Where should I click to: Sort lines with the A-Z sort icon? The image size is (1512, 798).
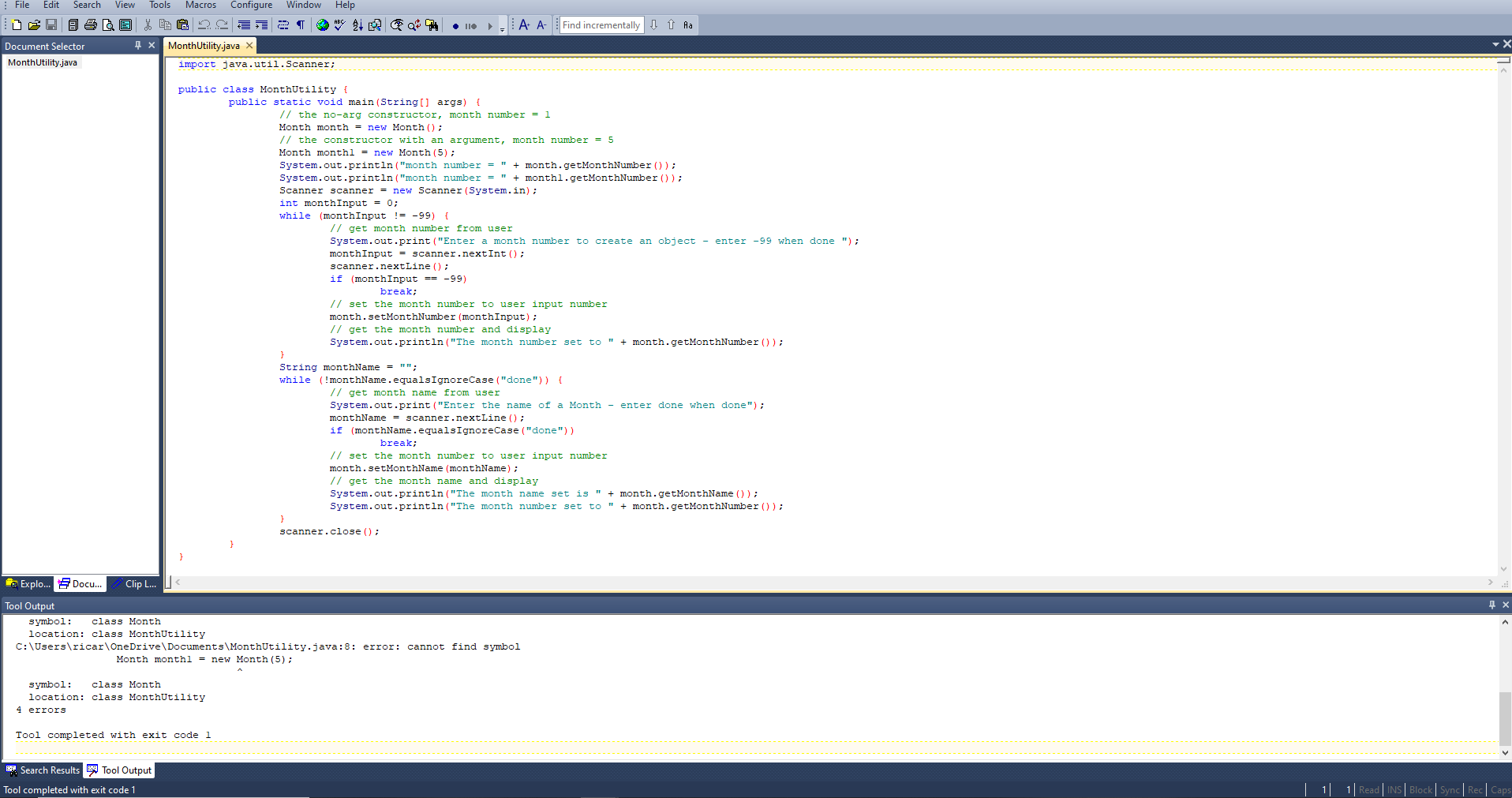[x=357, y=24]
